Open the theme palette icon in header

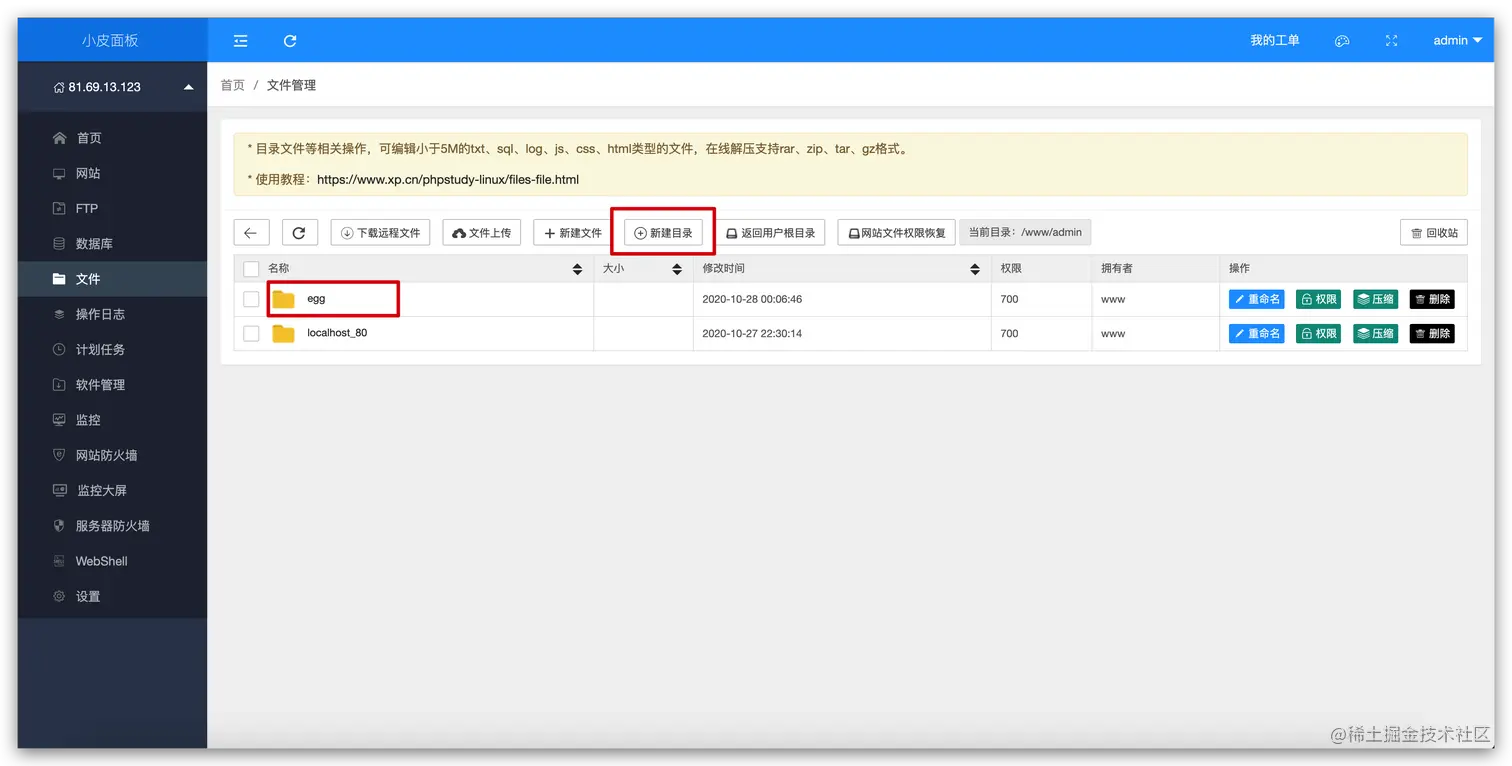pyautogui.click(x=1342, y=41)
